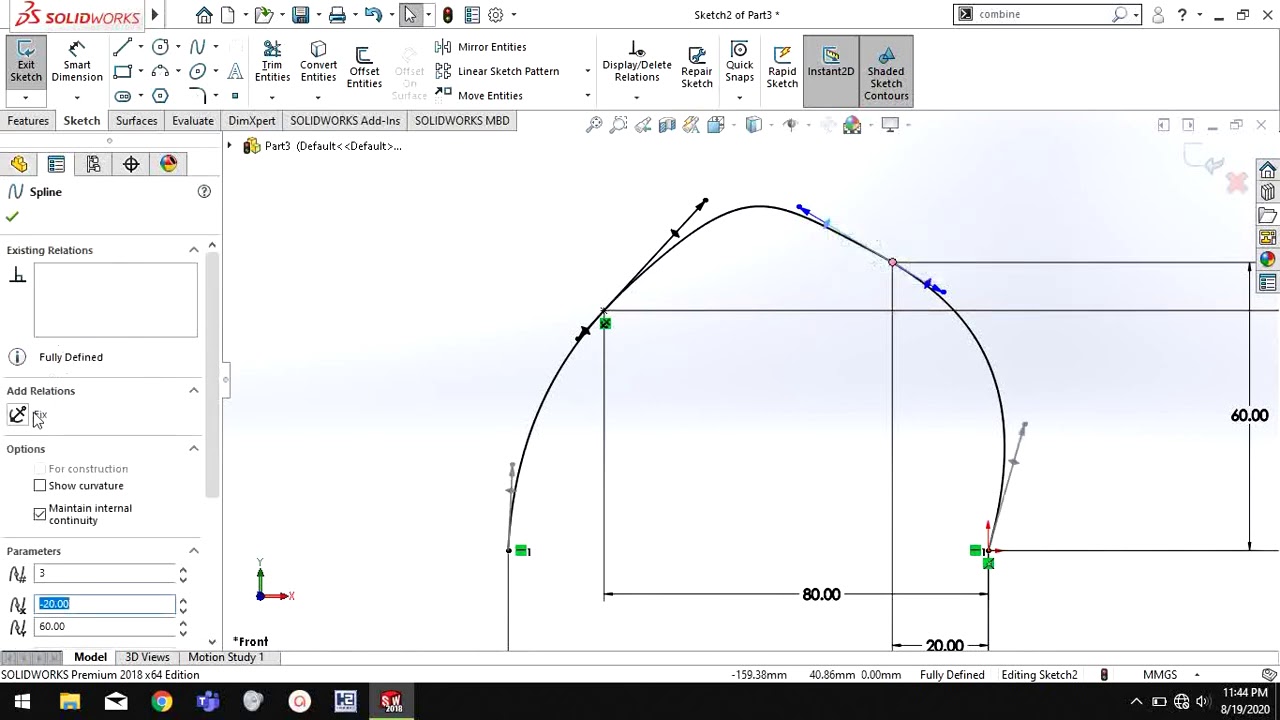Open the DisplayManager color tab
Image resolution: width=1280 pixels, height=720 pixels.
pos(168,164)
